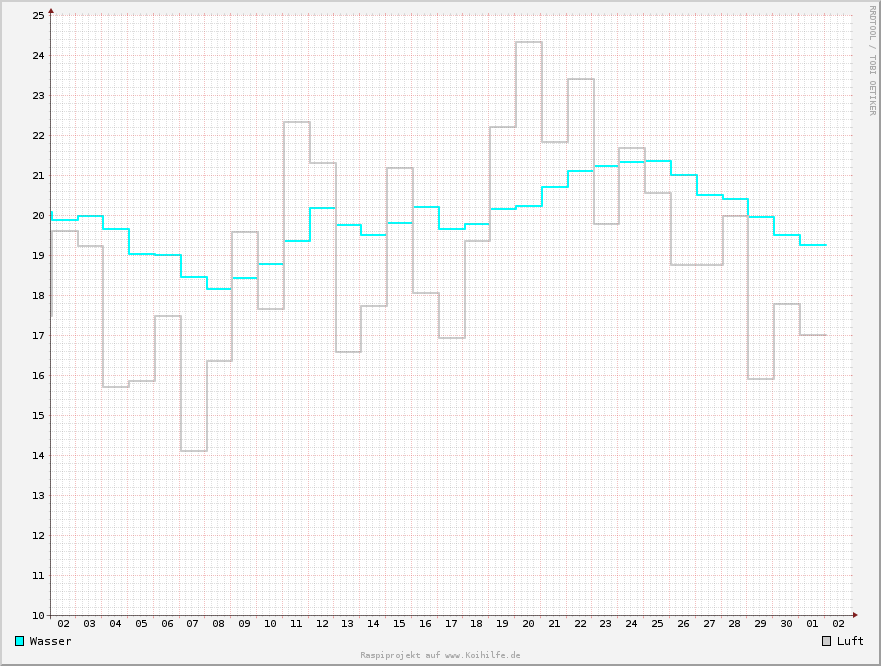Click the cyan Wasser legend swatch
Image resolution: width=881 pixels, height=666 pixels.
click(x=20, y=641)
